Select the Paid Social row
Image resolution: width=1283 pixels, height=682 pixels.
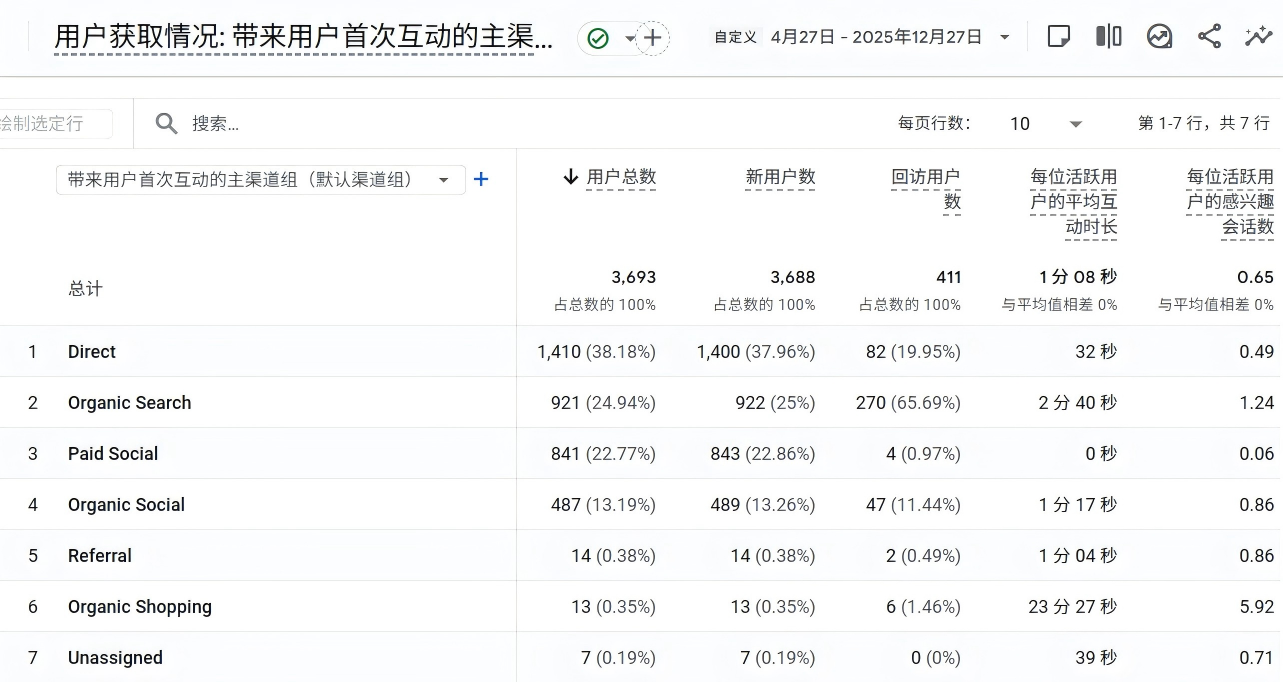[x=113, y=454]
